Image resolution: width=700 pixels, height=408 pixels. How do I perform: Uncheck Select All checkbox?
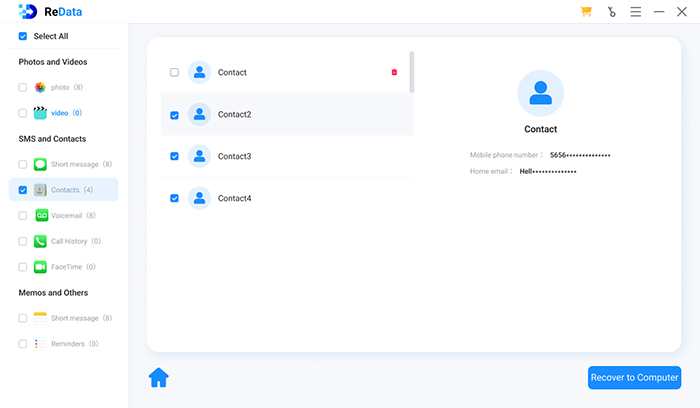23,36
